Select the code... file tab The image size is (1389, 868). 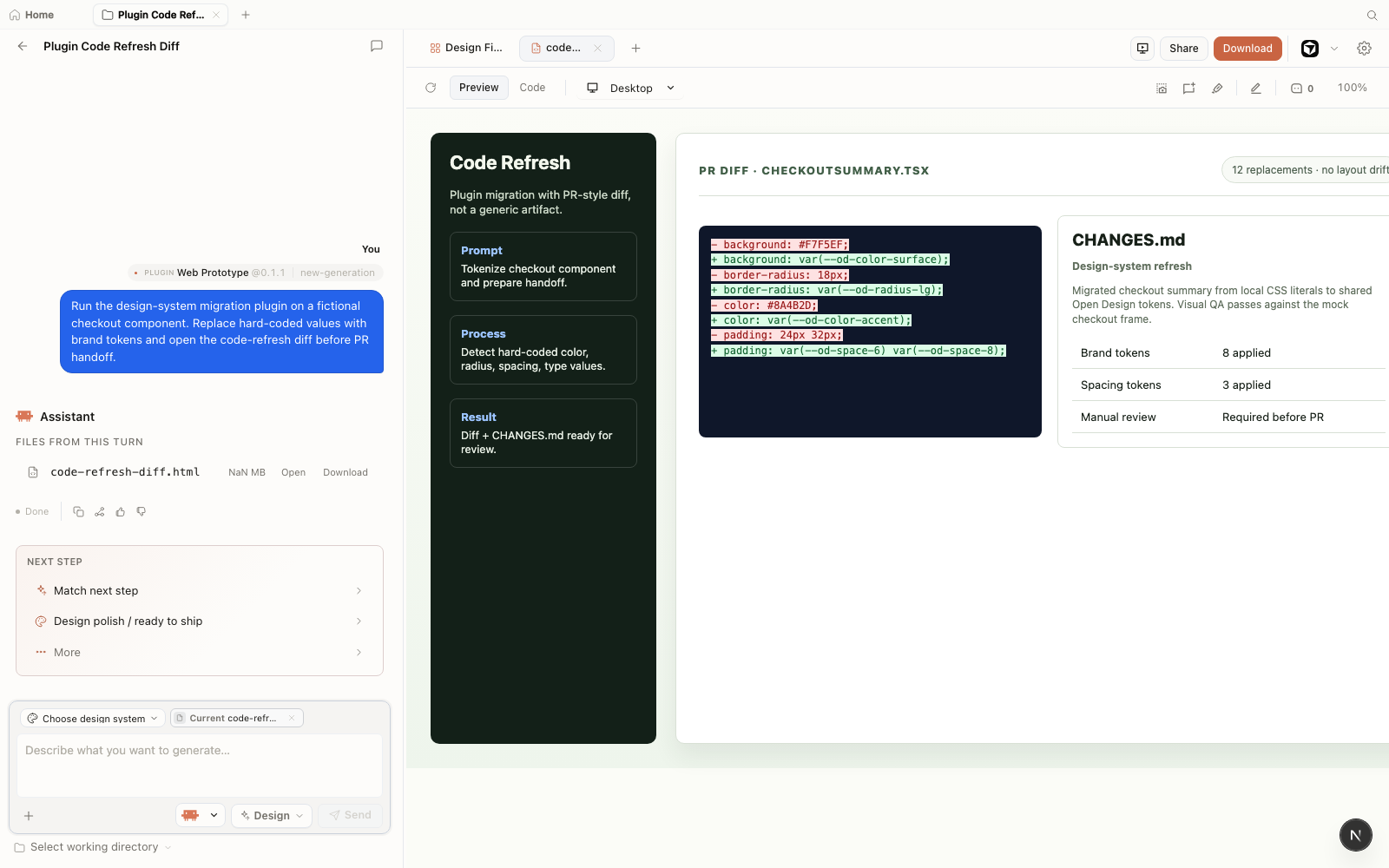[x=566, y=49]
